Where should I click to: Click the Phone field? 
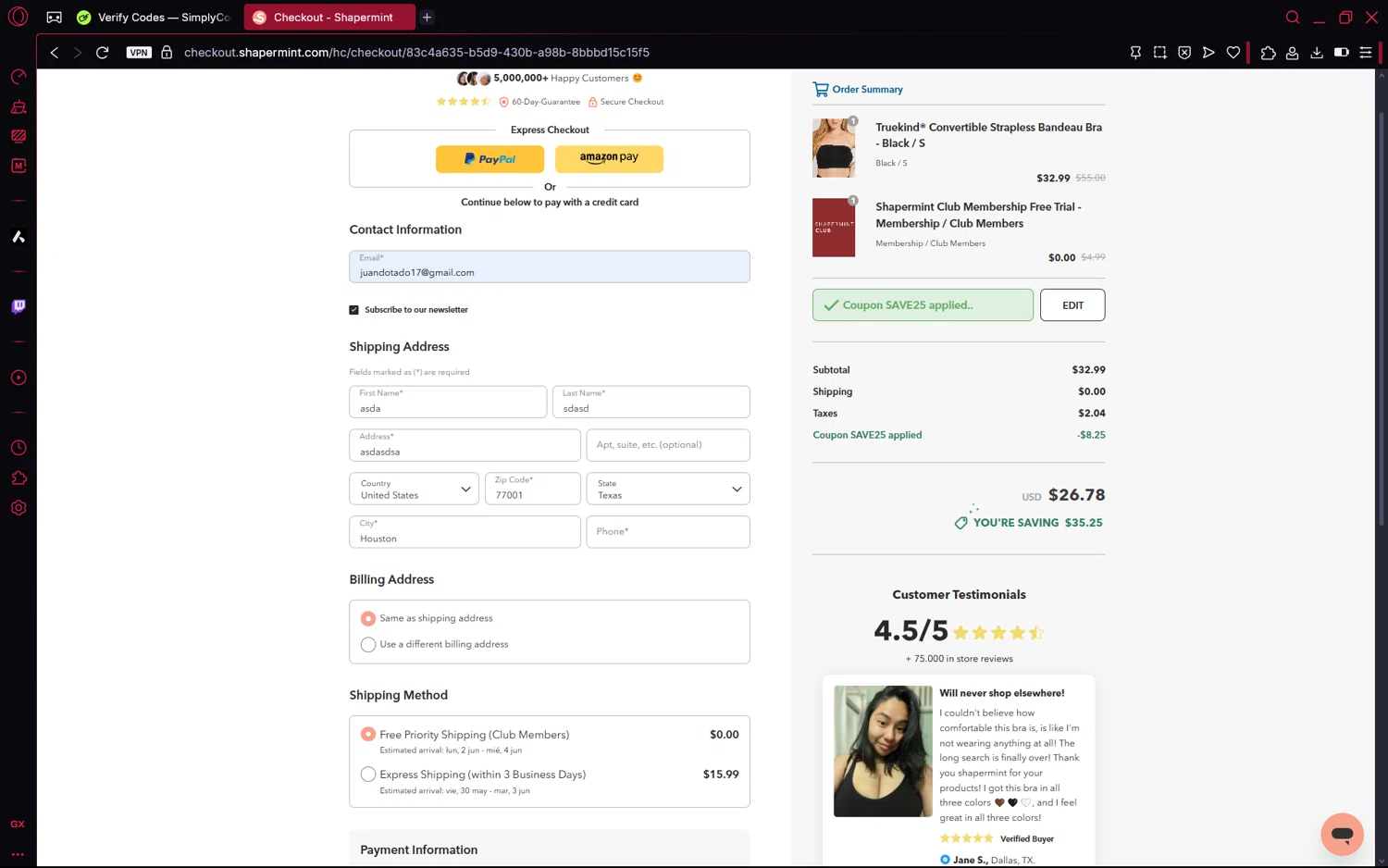(x=668, y=532)
